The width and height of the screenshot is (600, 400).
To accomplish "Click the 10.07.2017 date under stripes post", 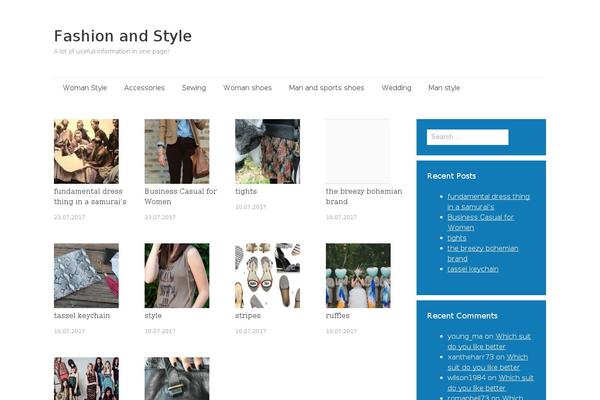I will (251, 331).
